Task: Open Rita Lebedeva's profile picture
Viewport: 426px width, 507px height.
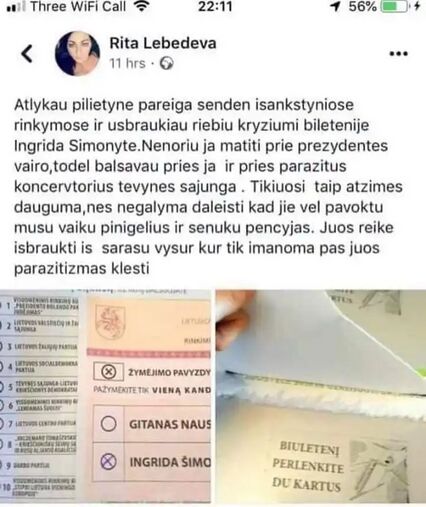Action: [x=77, y=54]
